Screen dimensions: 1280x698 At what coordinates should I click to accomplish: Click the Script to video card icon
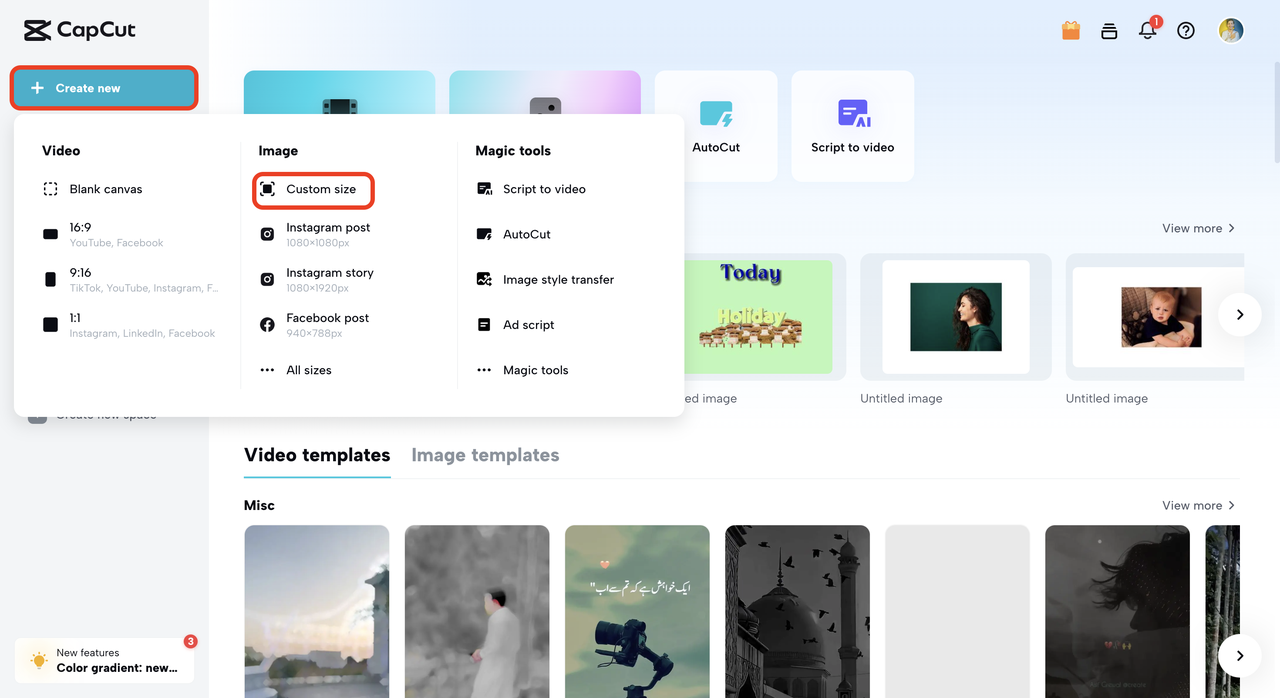click(853, 113)
